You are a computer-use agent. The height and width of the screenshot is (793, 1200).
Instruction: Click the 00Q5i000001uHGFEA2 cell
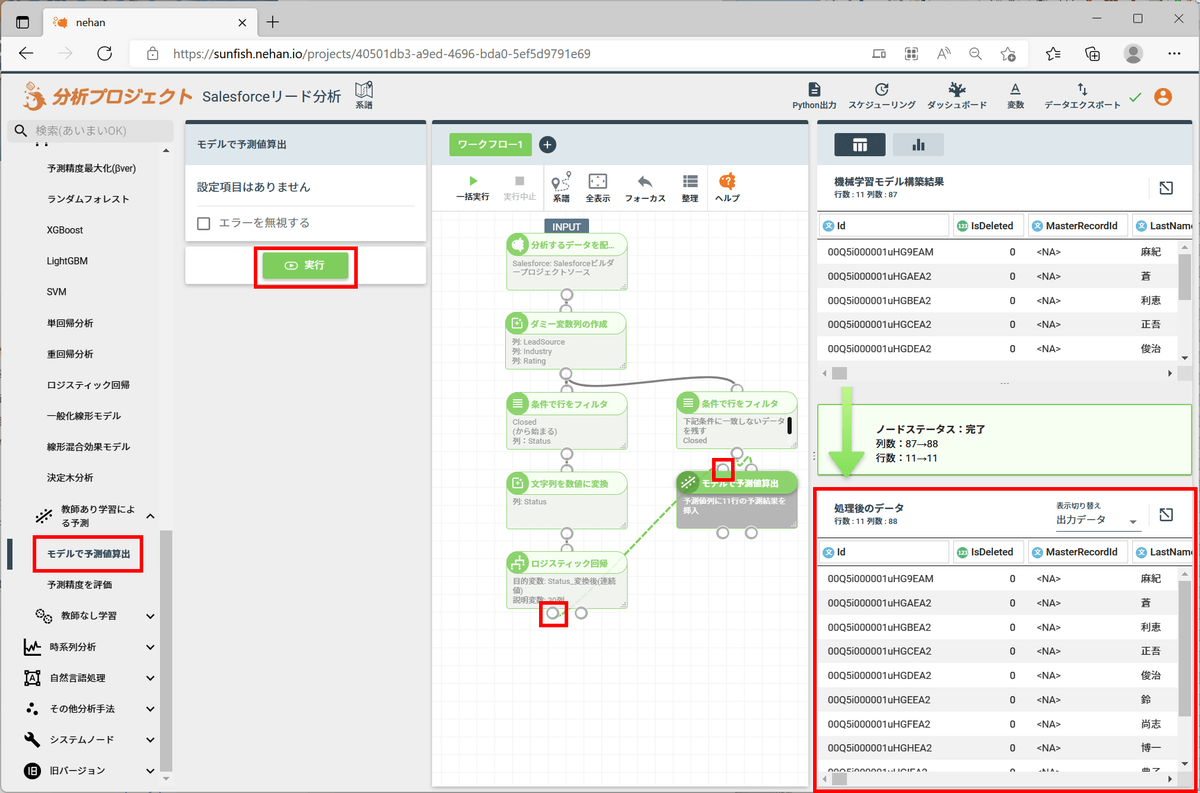[879, 723]
